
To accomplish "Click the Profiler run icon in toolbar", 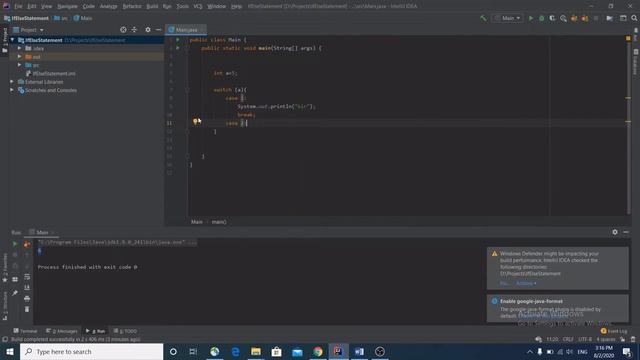I will 563,18.
